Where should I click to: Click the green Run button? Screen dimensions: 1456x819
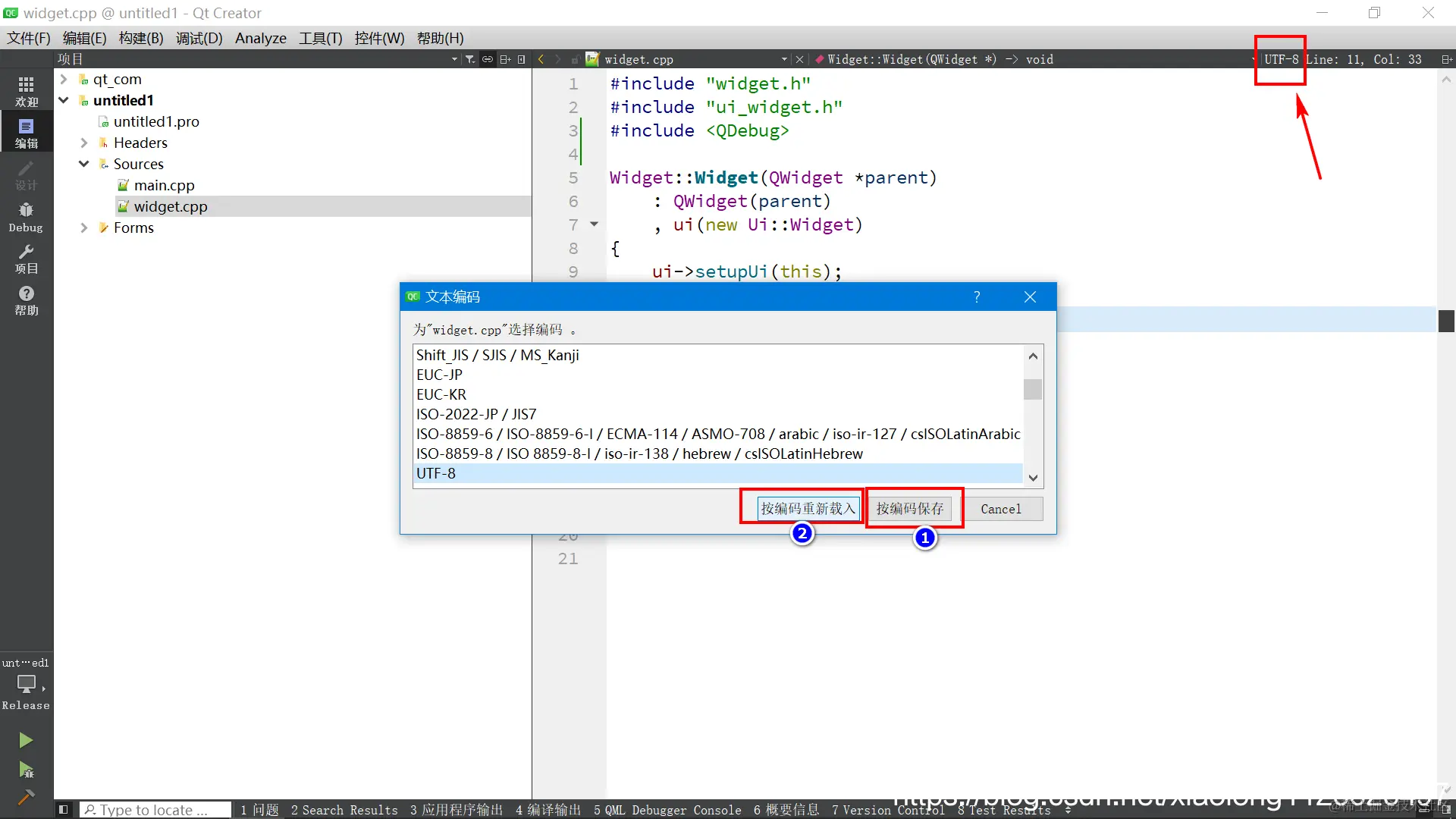[26, 740]
